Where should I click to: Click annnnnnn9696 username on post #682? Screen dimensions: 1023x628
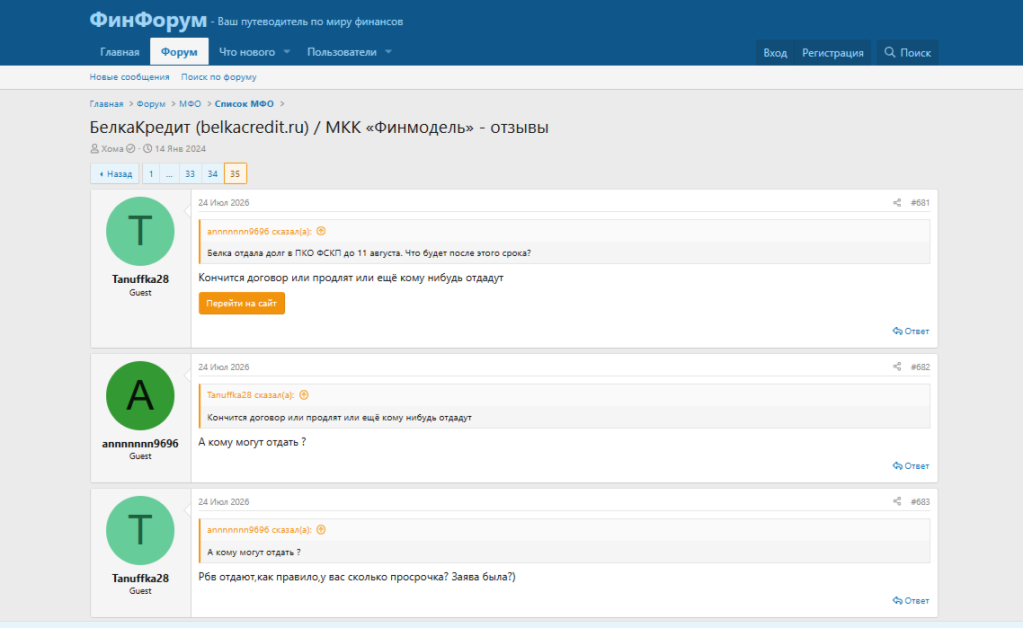tap(140, 443)
